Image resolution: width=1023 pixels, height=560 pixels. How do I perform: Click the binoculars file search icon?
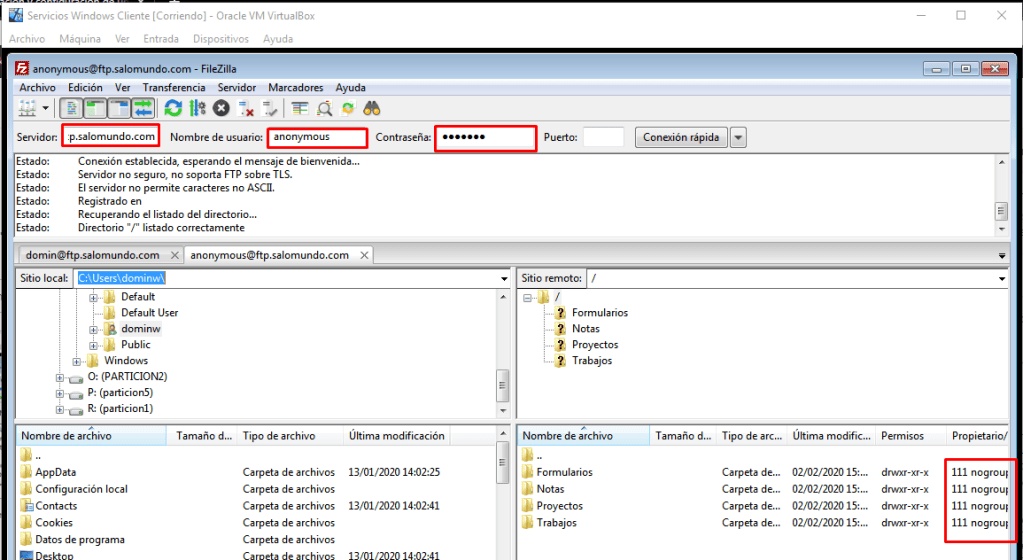[x=372, y=108]
